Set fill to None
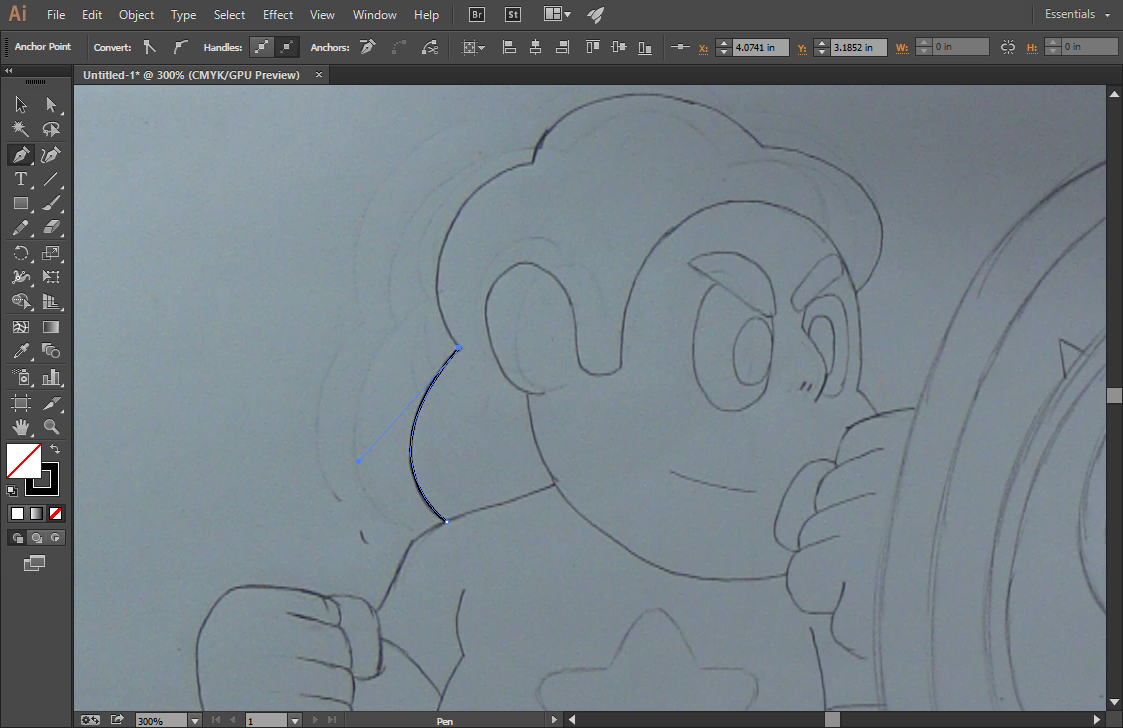 click(55, 514)
